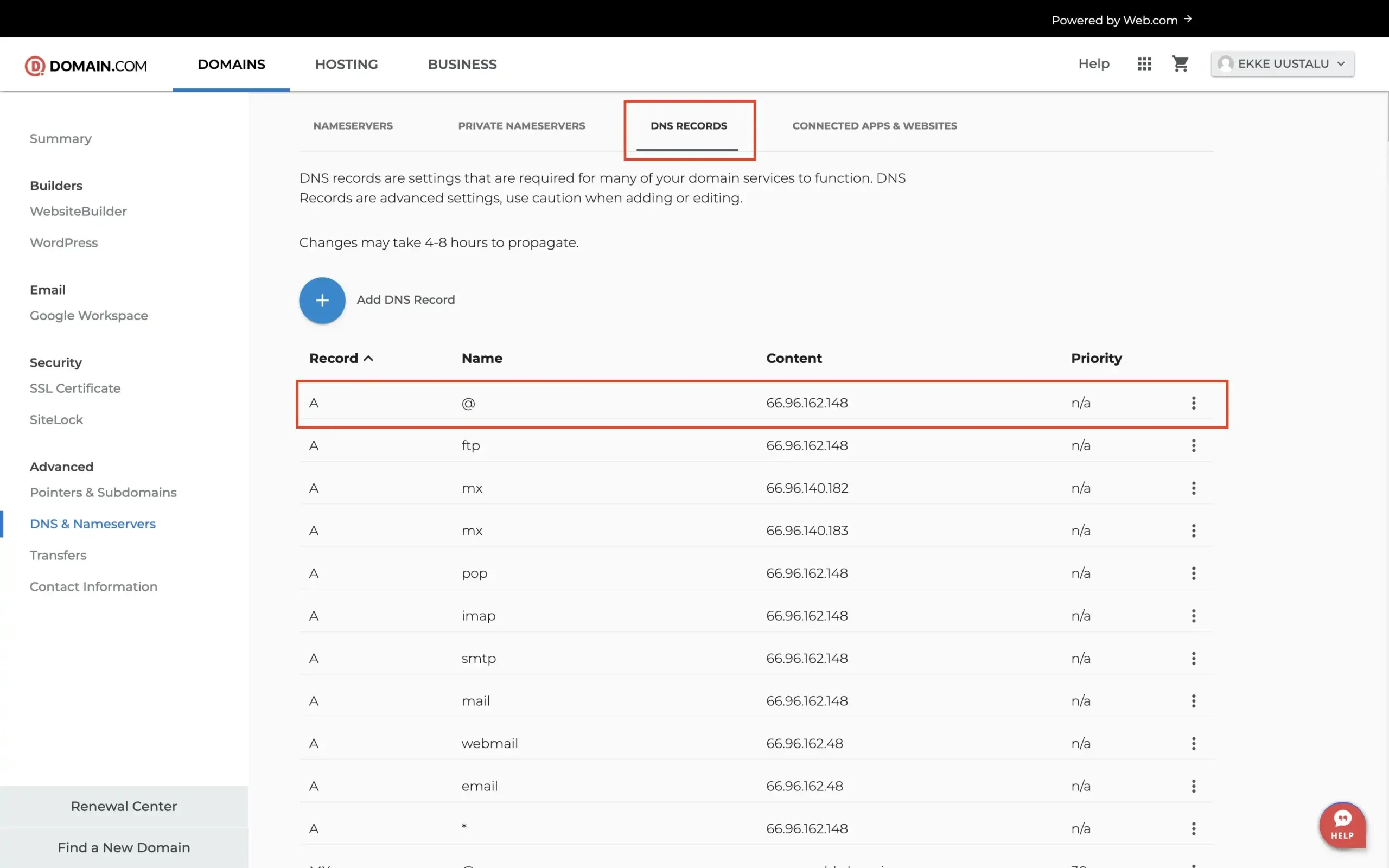This screenshot has width=1389, height=868.
Task: Click the arrow next to Powered by Web.com
Action: pos(1187,20)
